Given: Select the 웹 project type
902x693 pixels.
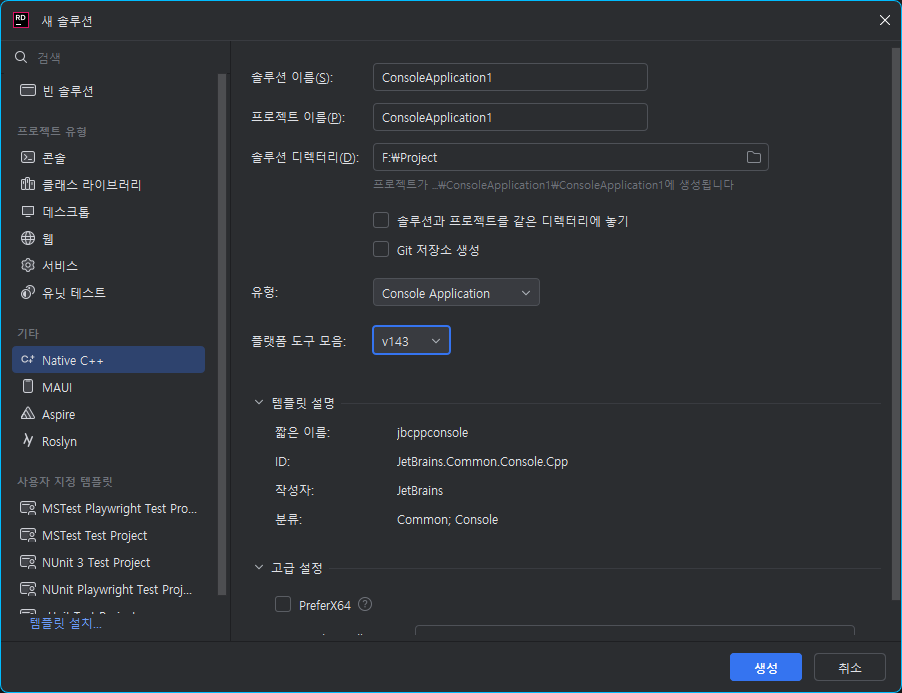Looking at the screenshot, I should click(109, 238).
